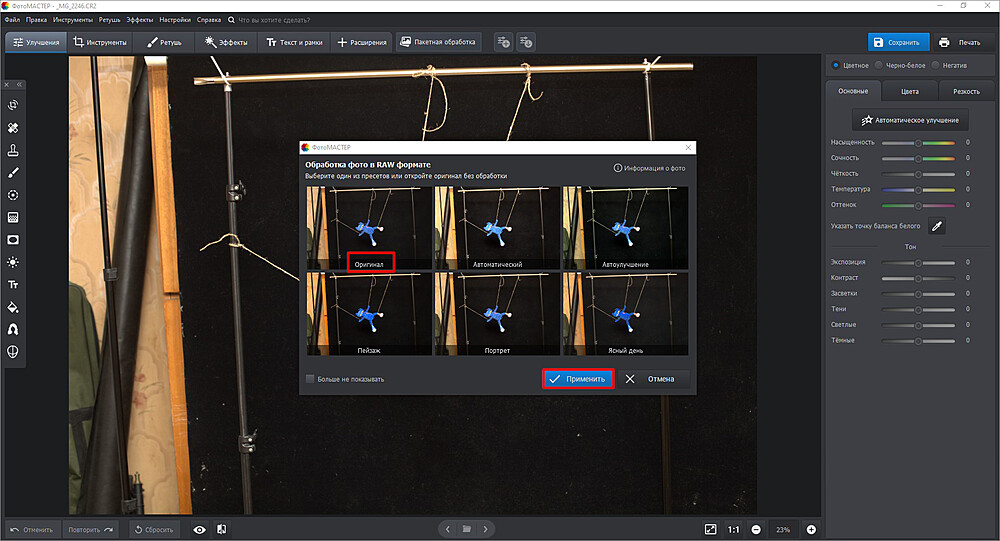Image resolution: width=1000 pixels, height=541 pixels.
Task: Click the 'Насыщенность' slider handle
Action: click(917, 143)
